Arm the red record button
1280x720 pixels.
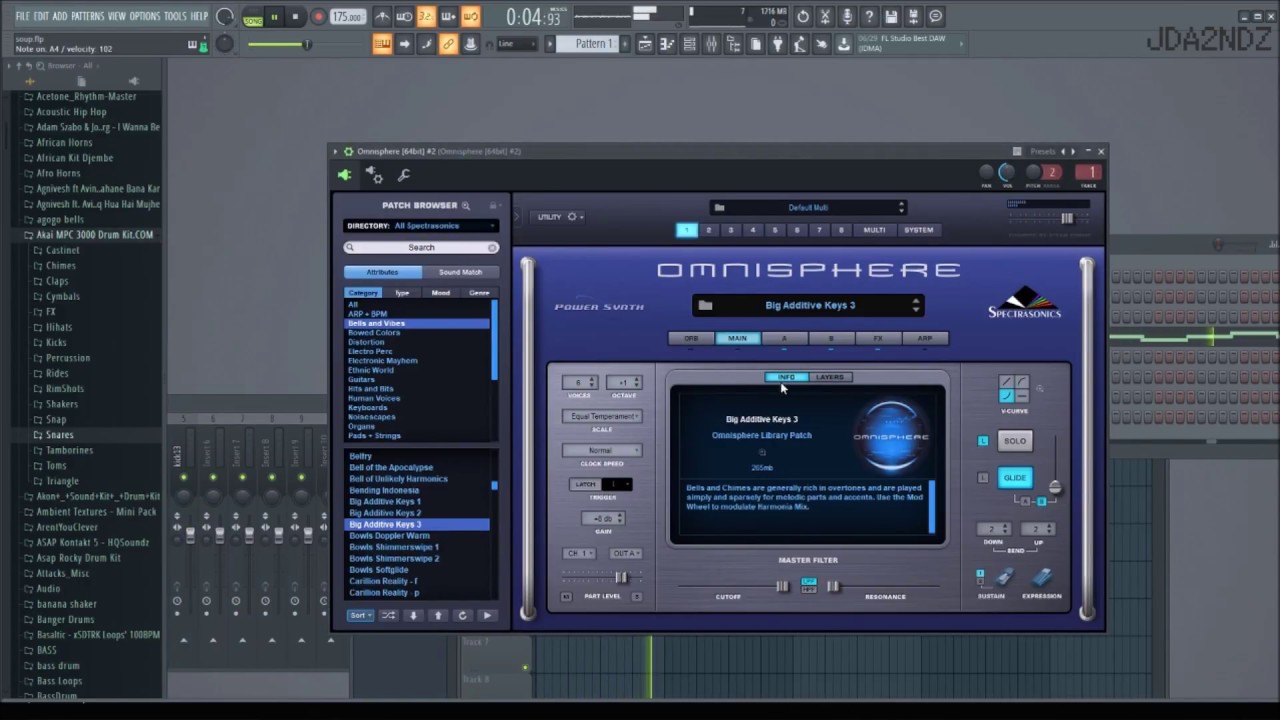pos(318,16)
